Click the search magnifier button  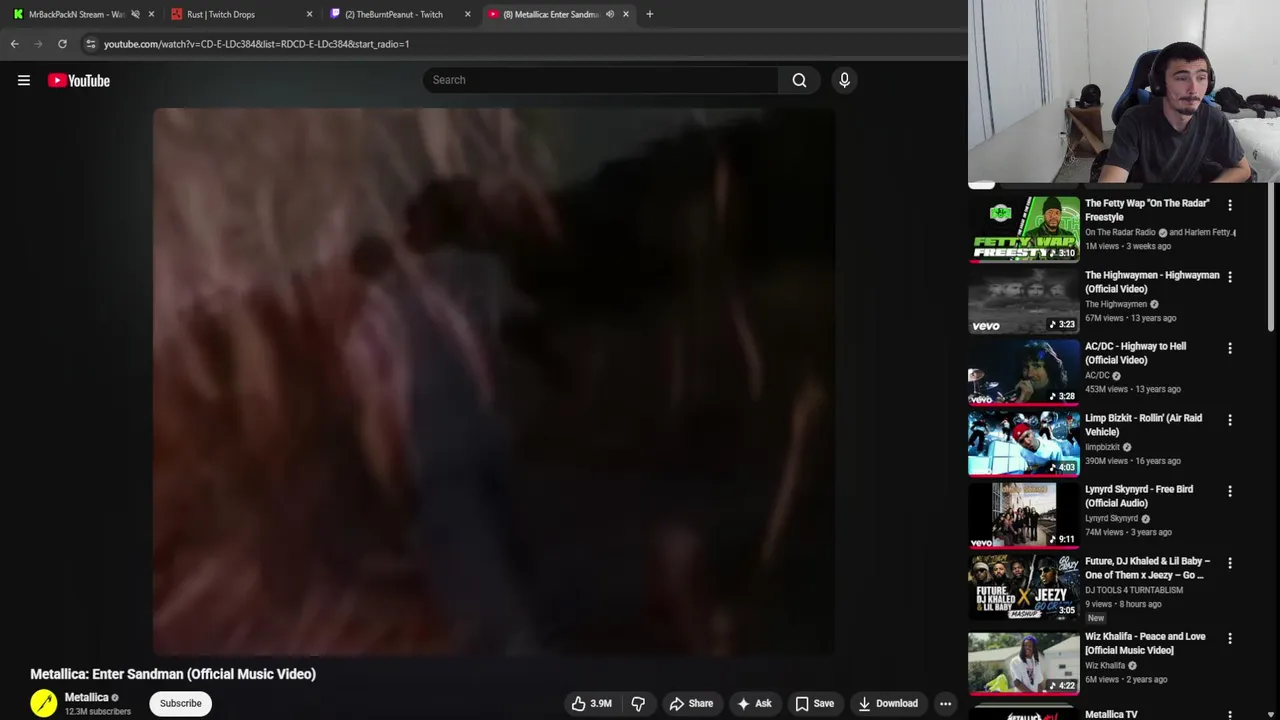tap(799, 80)
